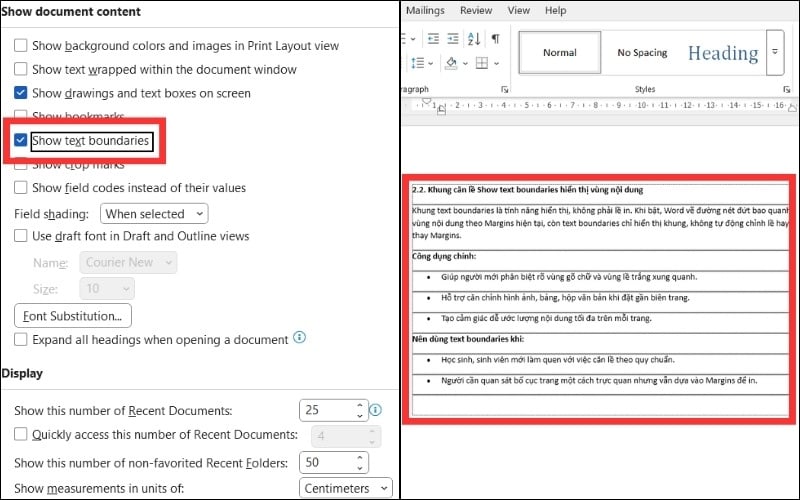Apply the Heading style
This screenshot has height=500, width=800.
pyautogui.click(x=723, y=53)
